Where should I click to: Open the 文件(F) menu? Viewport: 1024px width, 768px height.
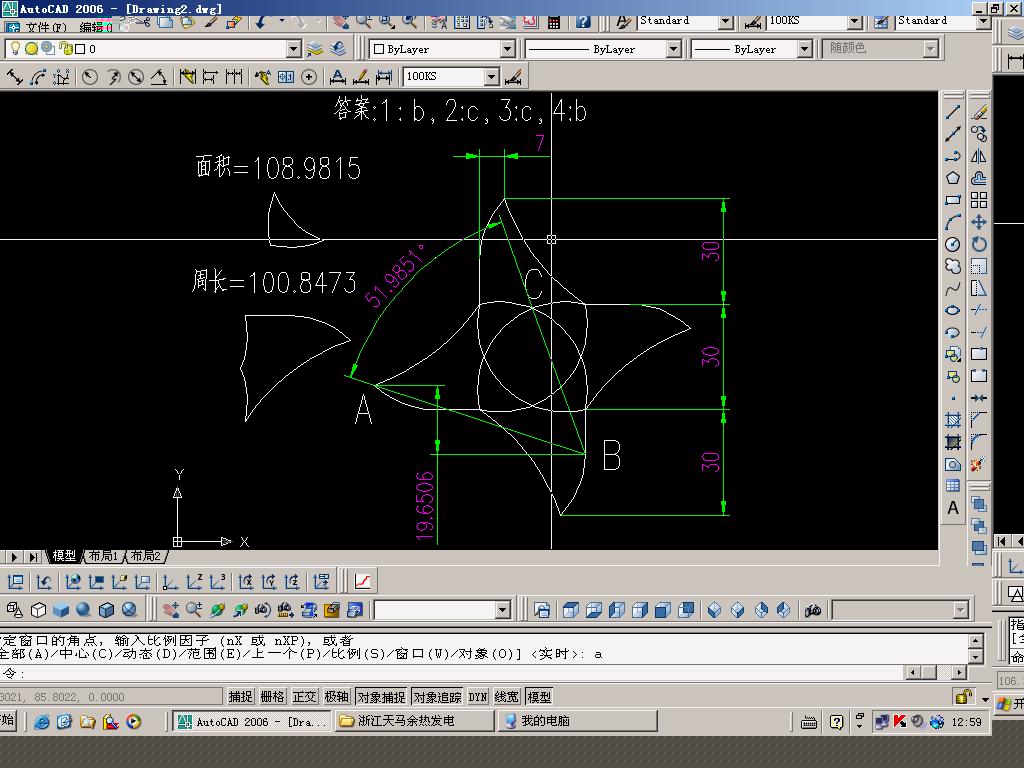click(x=46, y=27)
